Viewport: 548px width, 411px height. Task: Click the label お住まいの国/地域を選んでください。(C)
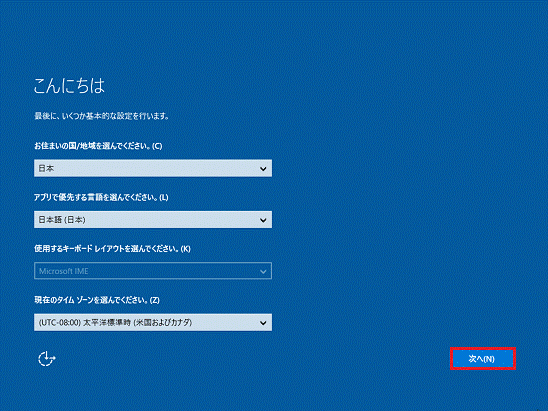[x=98, y=146]
